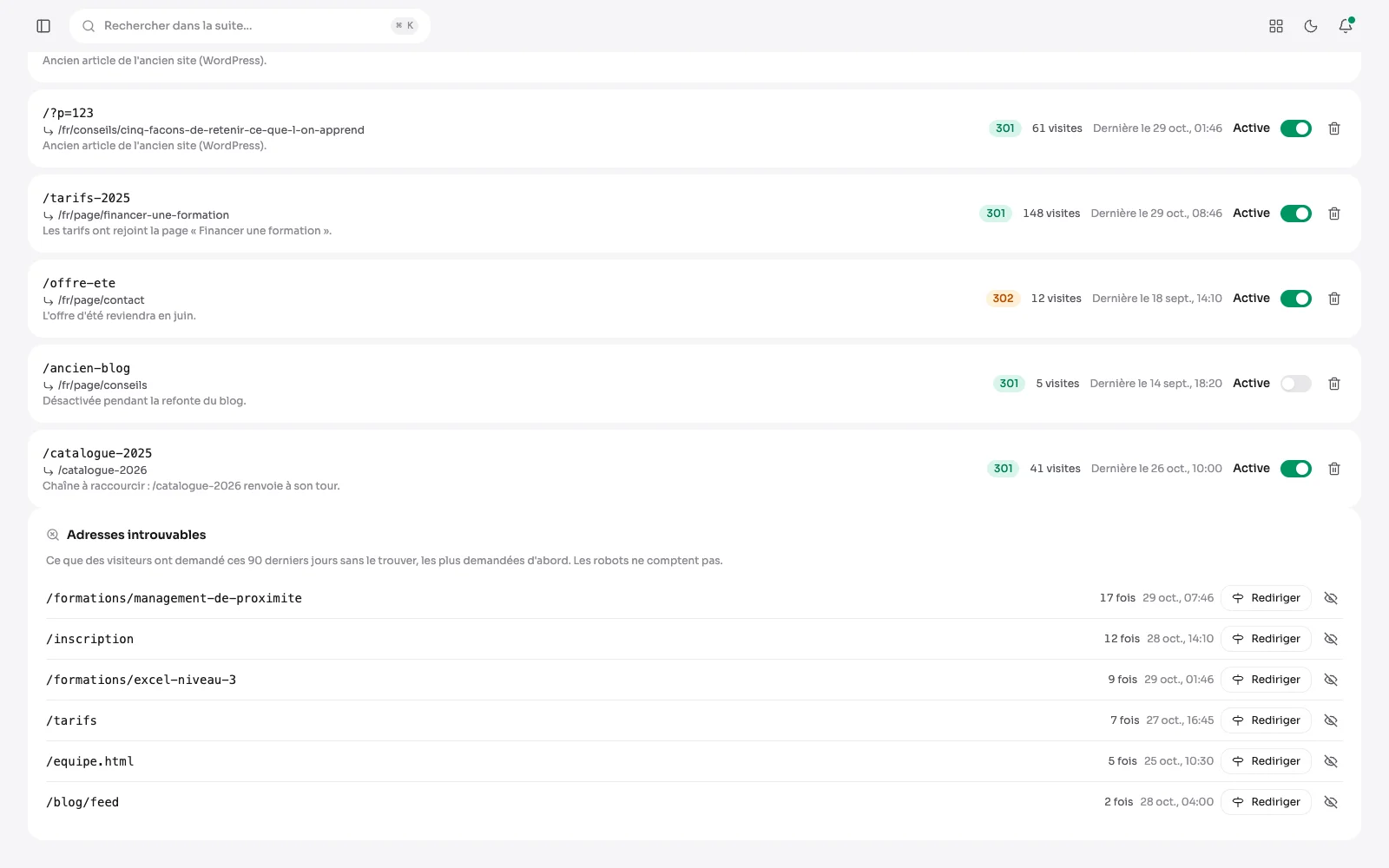Turn off the /offre-ete redirect
Viewport: 1389px width, 868px height.
[x=1296, y=299]
